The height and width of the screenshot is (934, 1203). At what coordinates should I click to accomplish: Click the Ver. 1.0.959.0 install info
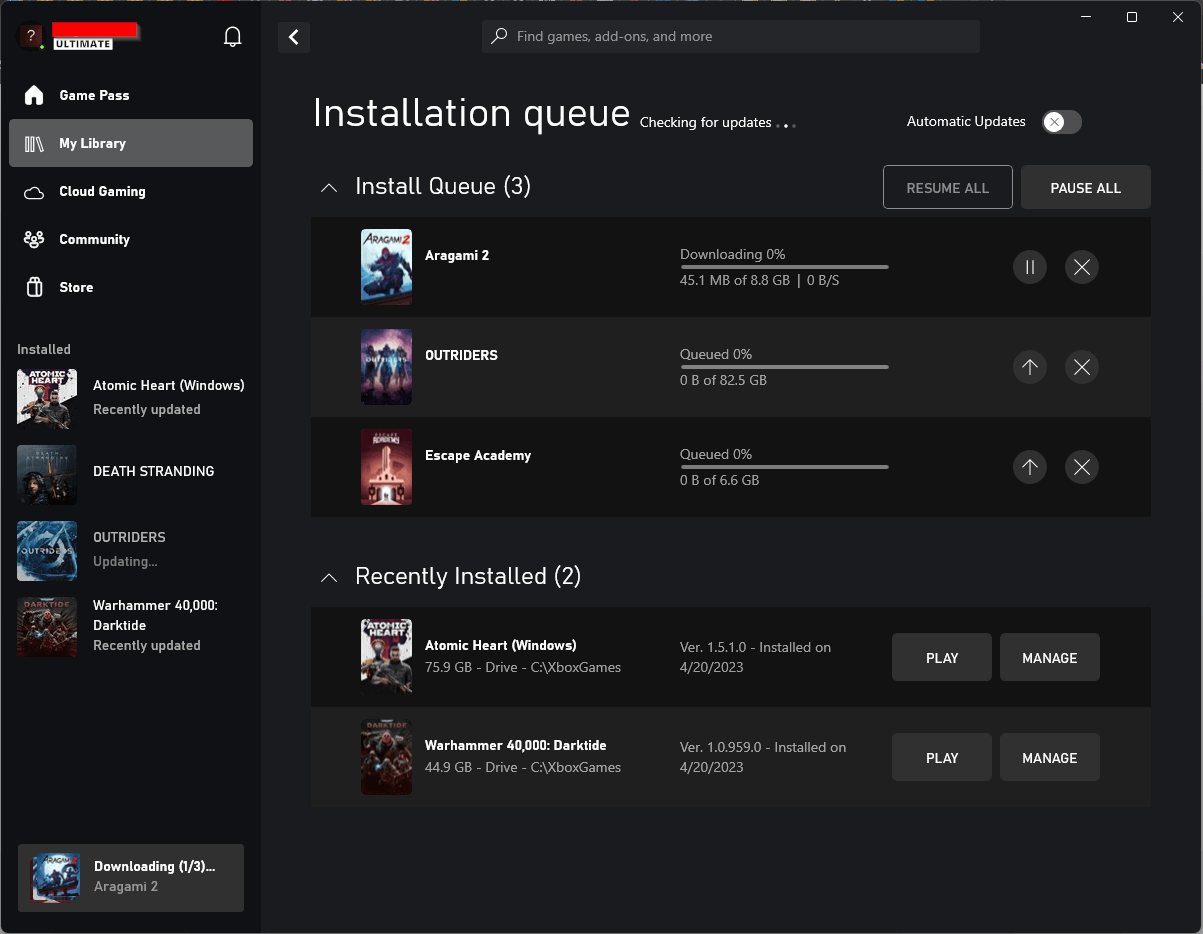tap(763, 757)
